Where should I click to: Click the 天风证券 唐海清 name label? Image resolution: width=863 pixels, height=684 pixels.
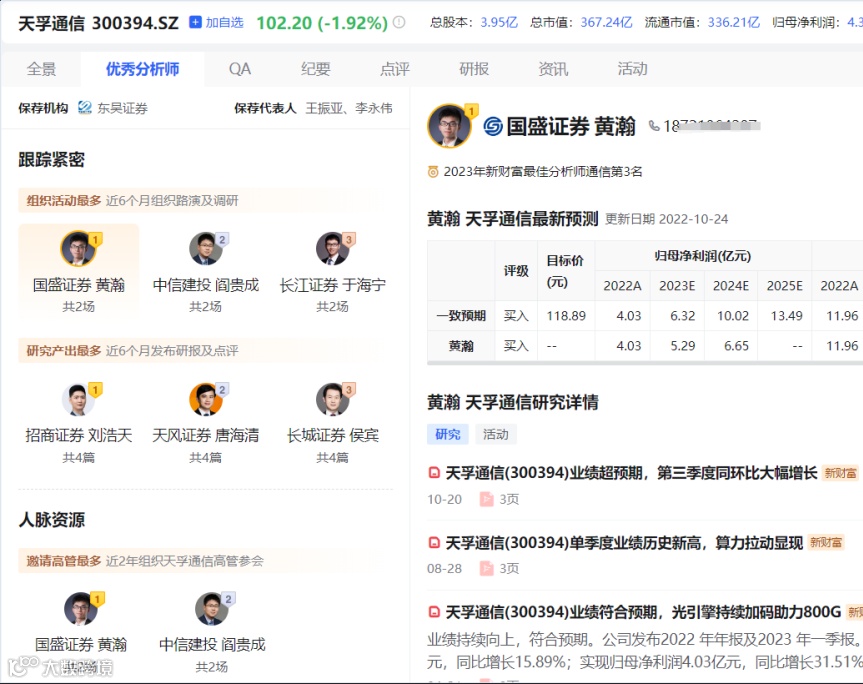tap(206, 436)
